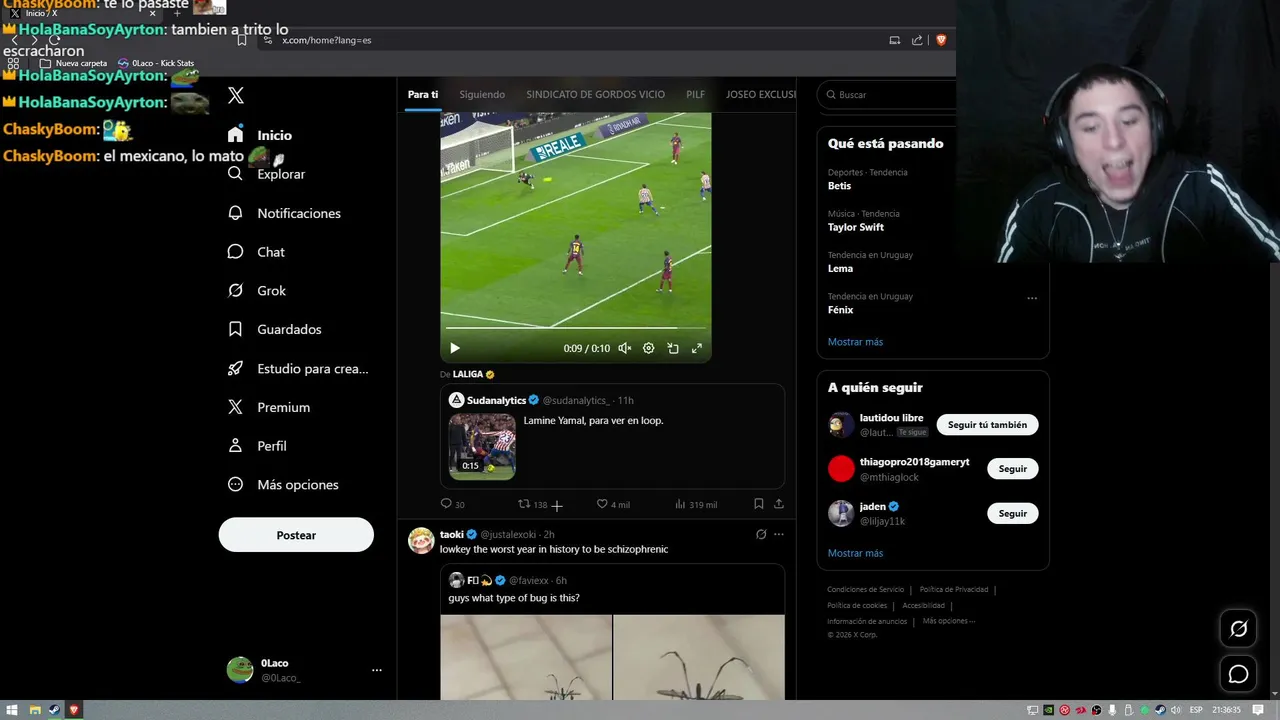1280x720 pixels.
Task: Click Mostrar más under trends
Action: [x=855, y=342]
